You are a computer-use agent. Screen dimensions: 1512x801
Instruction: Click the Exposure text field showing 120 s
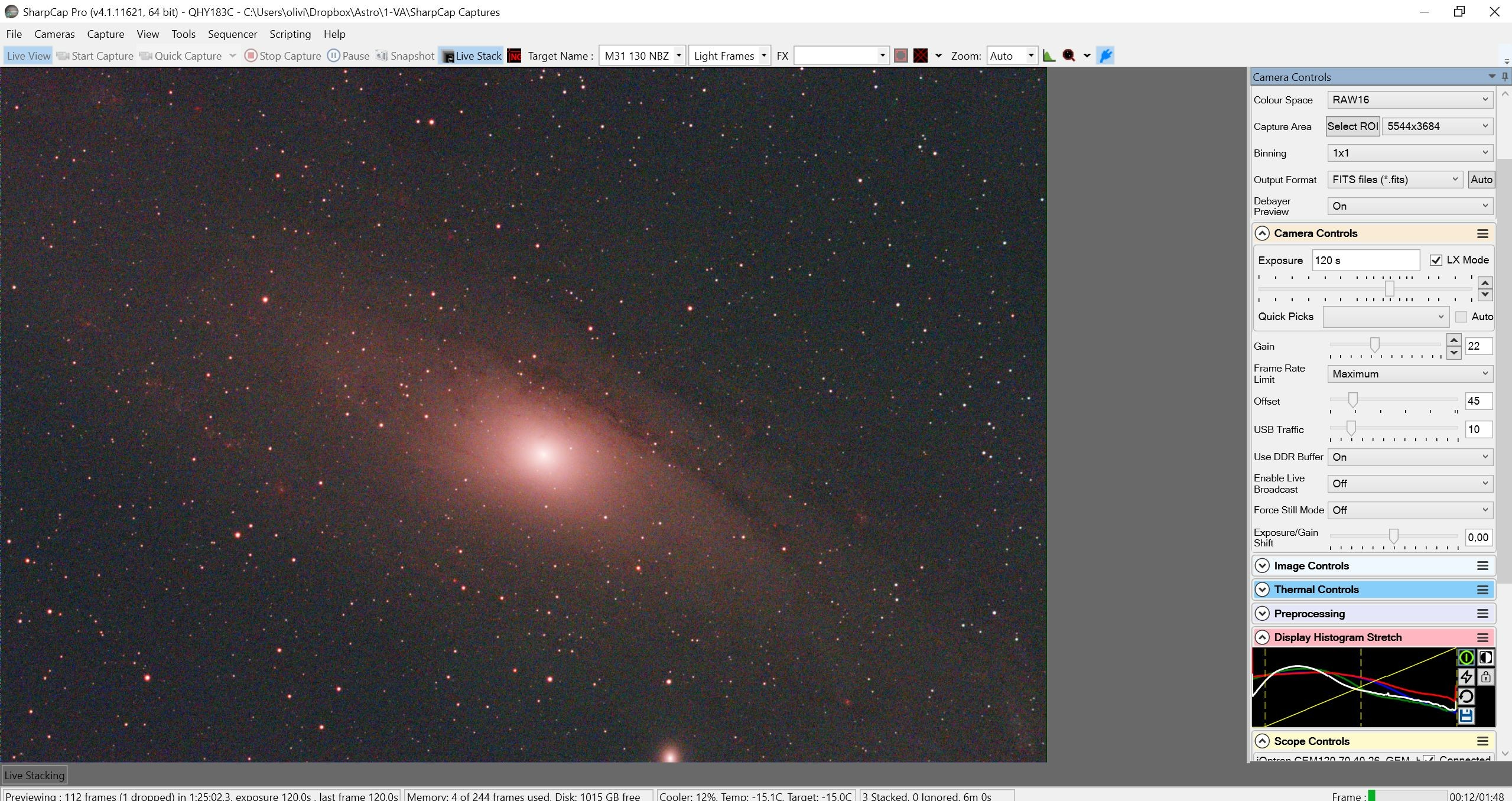click(1365, 260)
